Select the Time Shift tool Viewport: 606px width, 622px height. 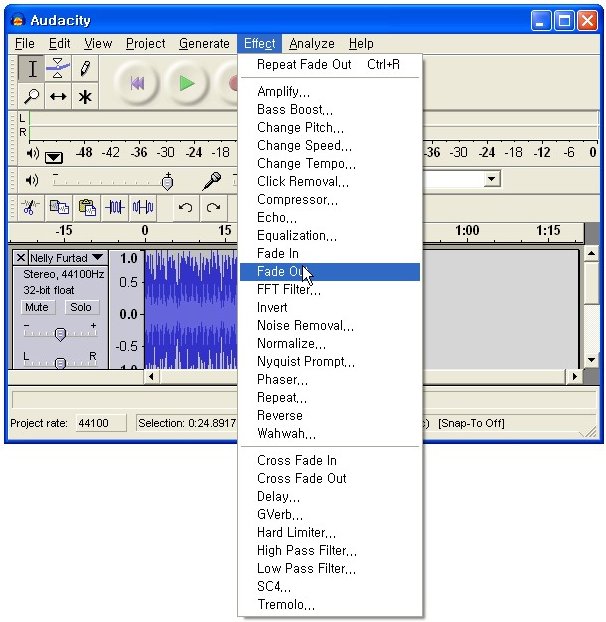[x=58, y=96]
